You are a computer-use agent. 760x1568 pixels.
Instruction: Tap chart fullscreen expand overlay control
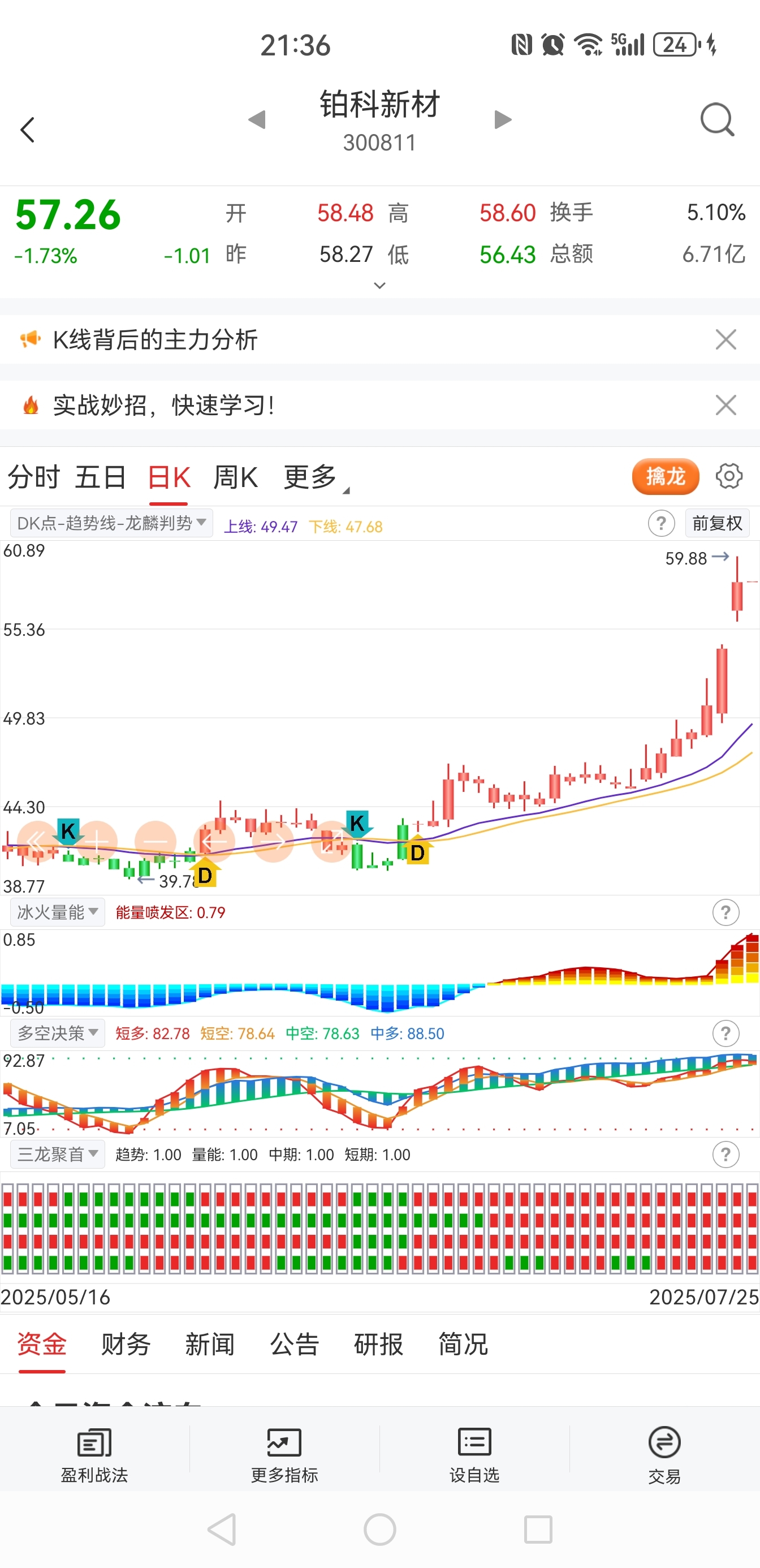click(331, 842)
